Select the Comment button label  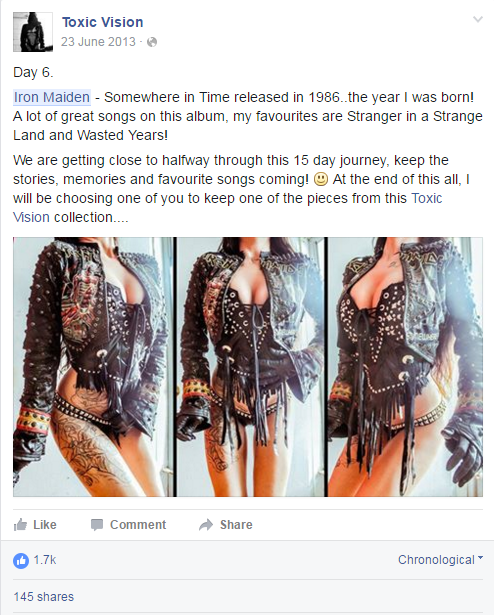point(138,525)
